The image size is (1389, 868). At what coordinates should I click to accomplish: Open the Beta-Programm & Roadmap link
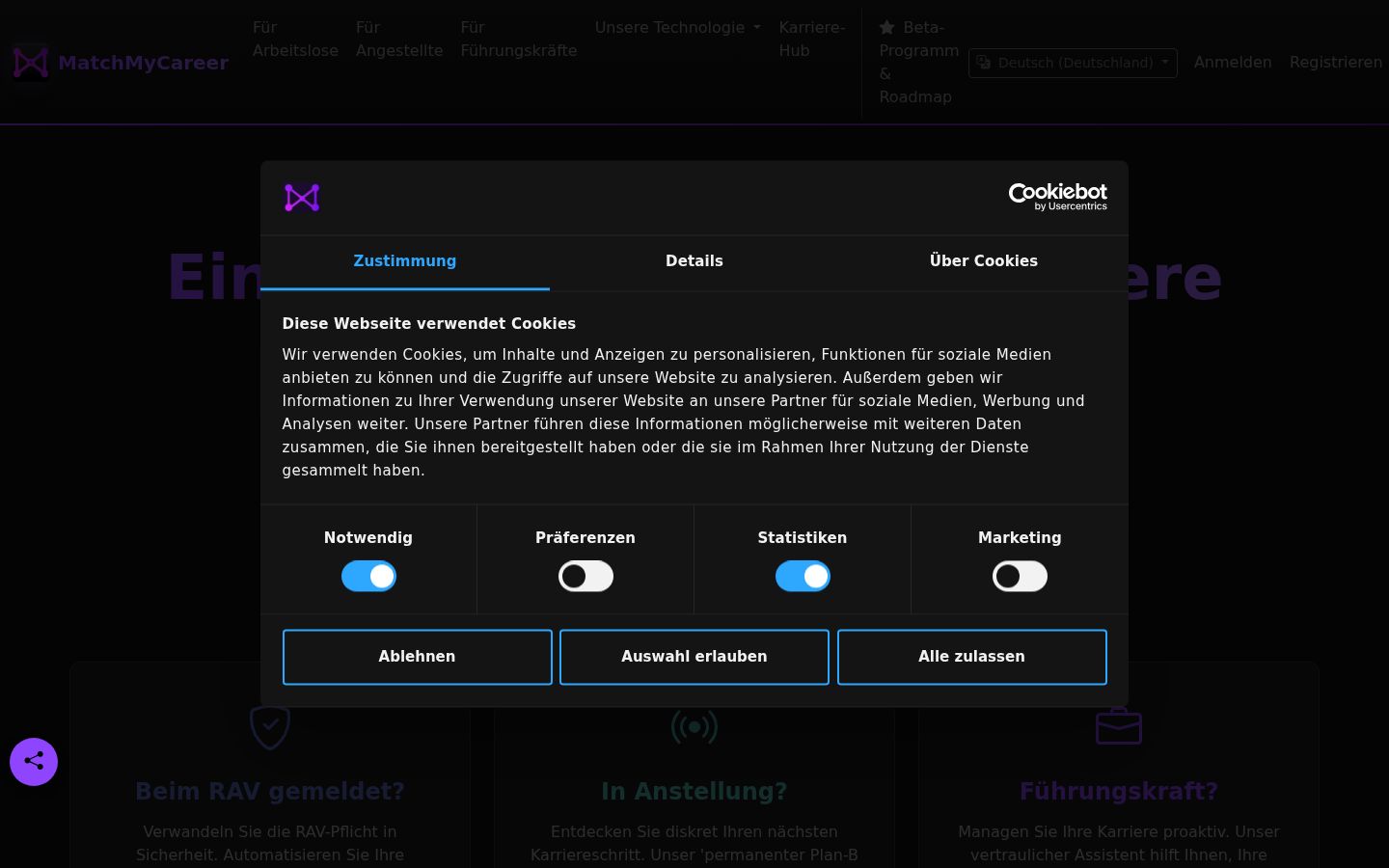coord(919,63)
